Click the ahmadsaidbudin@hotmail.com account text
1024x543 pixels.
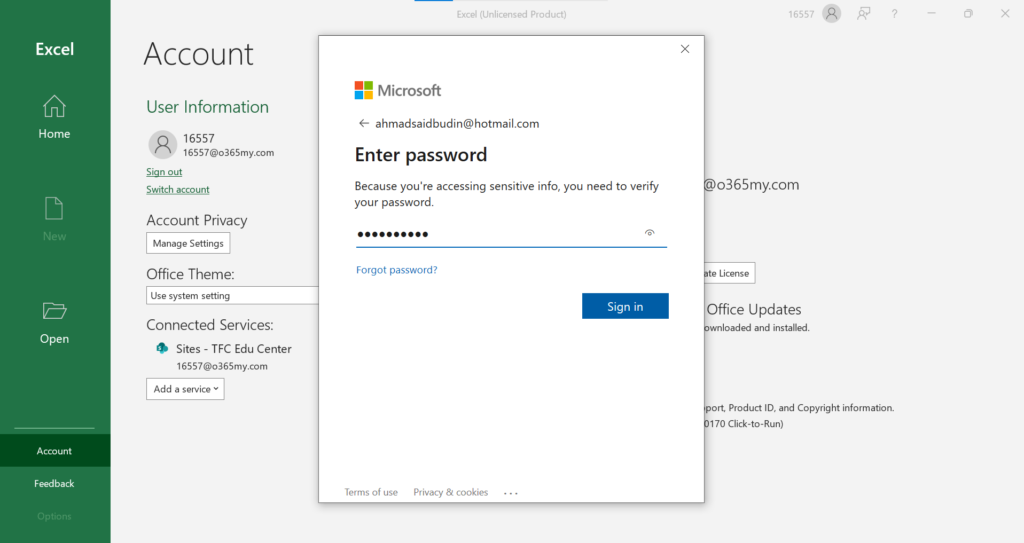[457, 123]
